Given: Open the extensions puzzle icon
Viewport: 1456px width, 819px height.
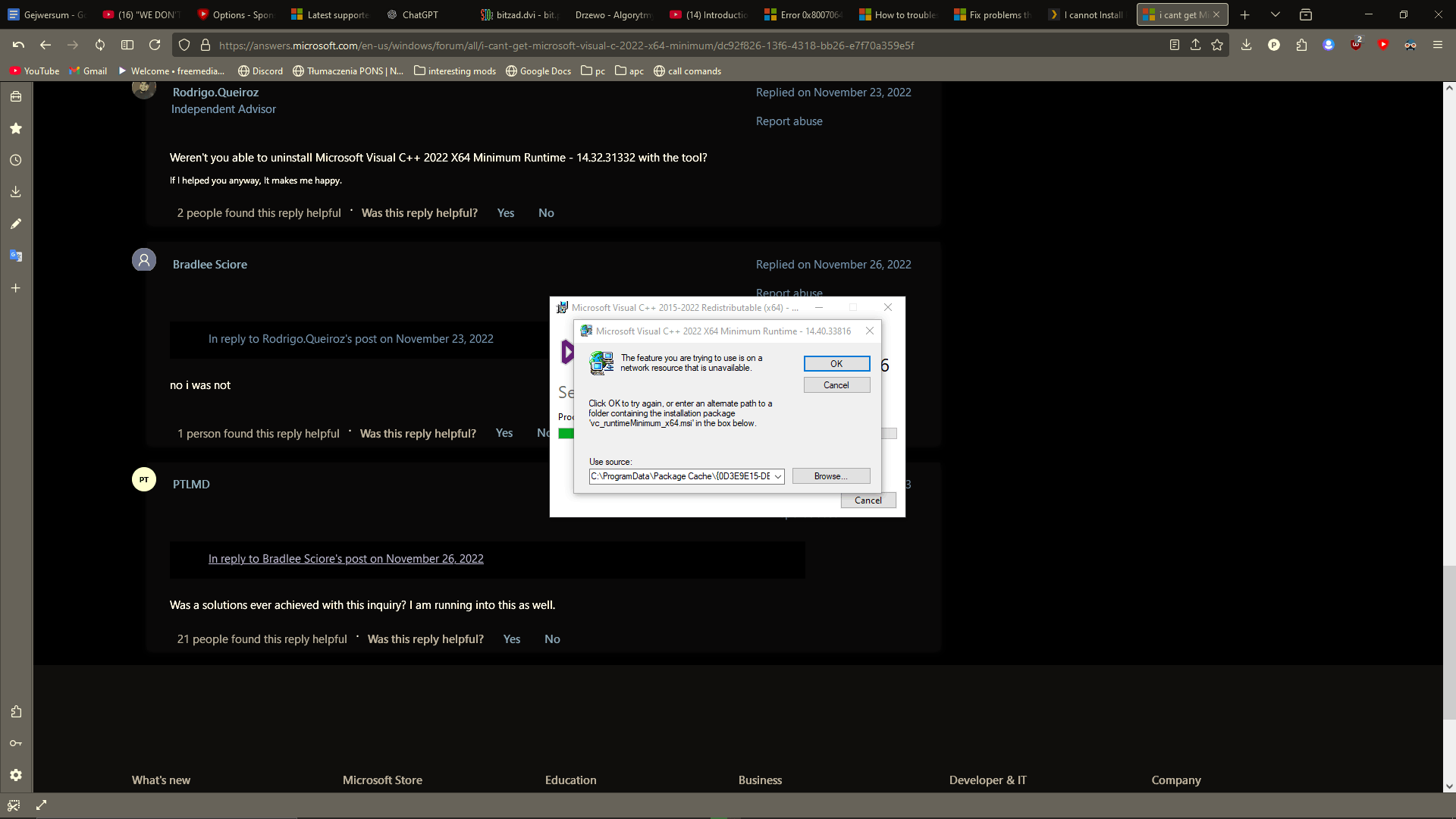Looking at the screenshot, I should coord(1301,45).
